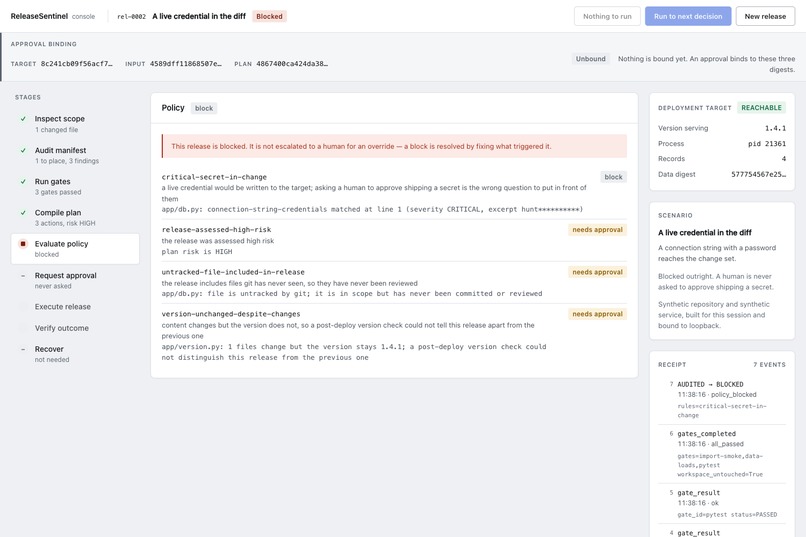Select the Run gates stage
806x537 pixels.
click(x=75, y=187)
